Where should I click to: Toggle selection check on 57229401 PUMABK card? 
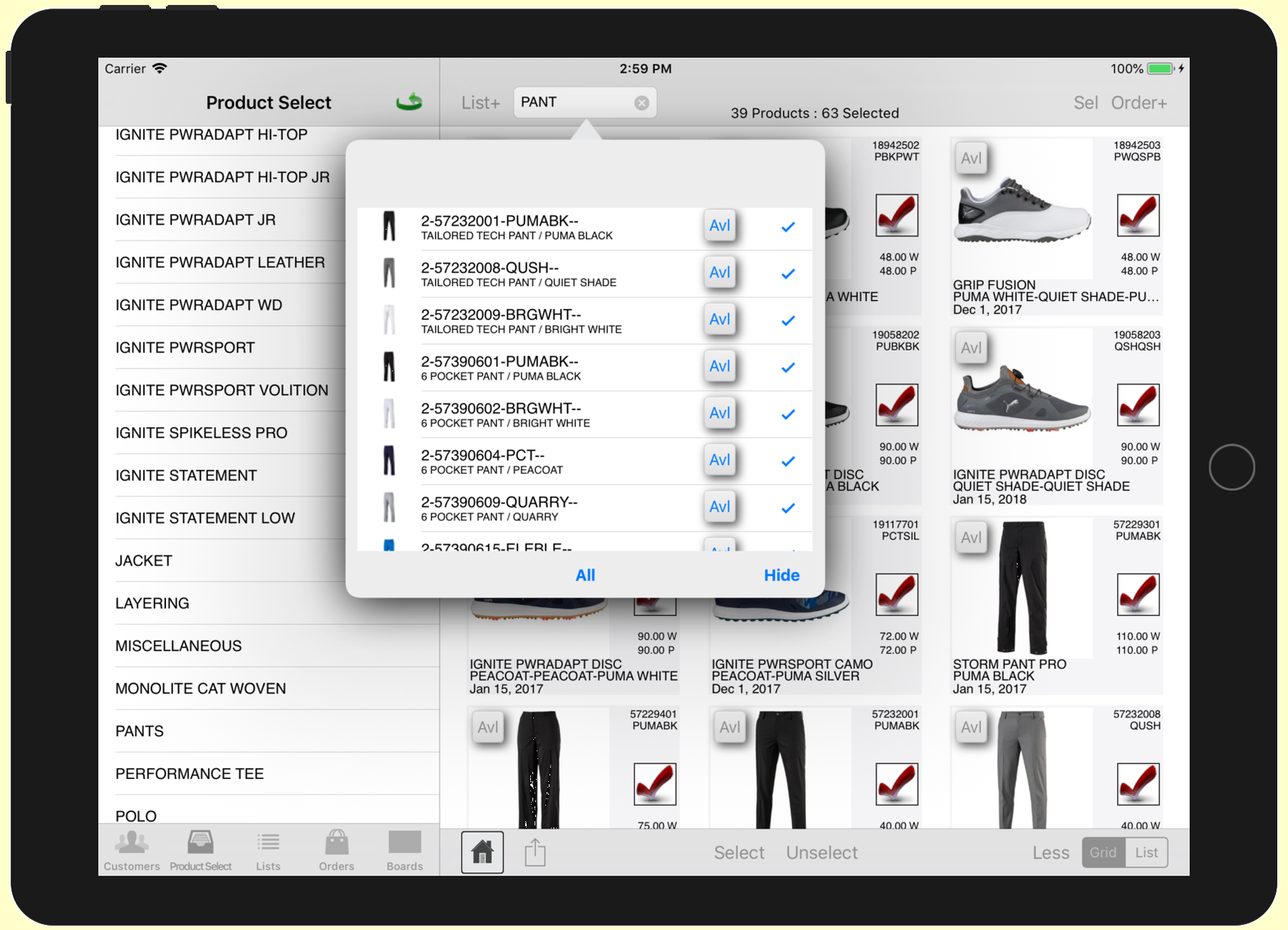655,784
